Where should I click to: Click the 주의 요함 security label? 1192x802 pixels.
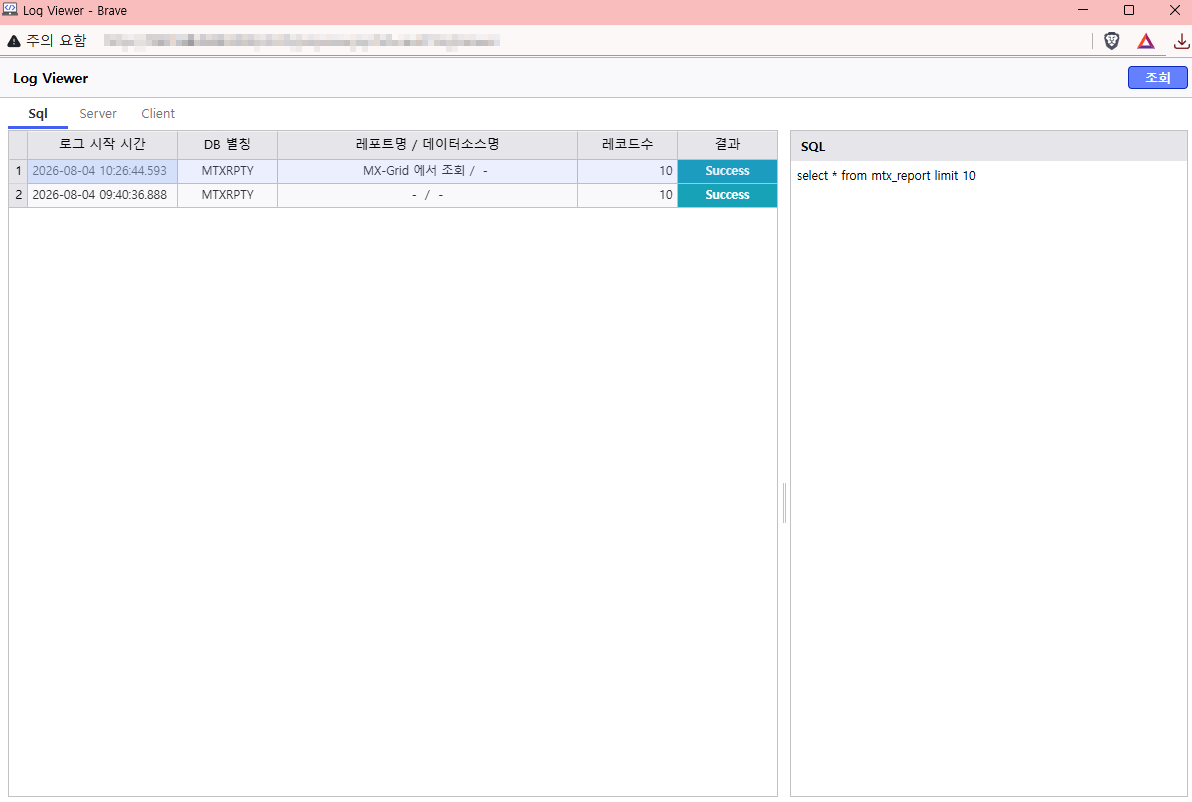pos(56,41)
